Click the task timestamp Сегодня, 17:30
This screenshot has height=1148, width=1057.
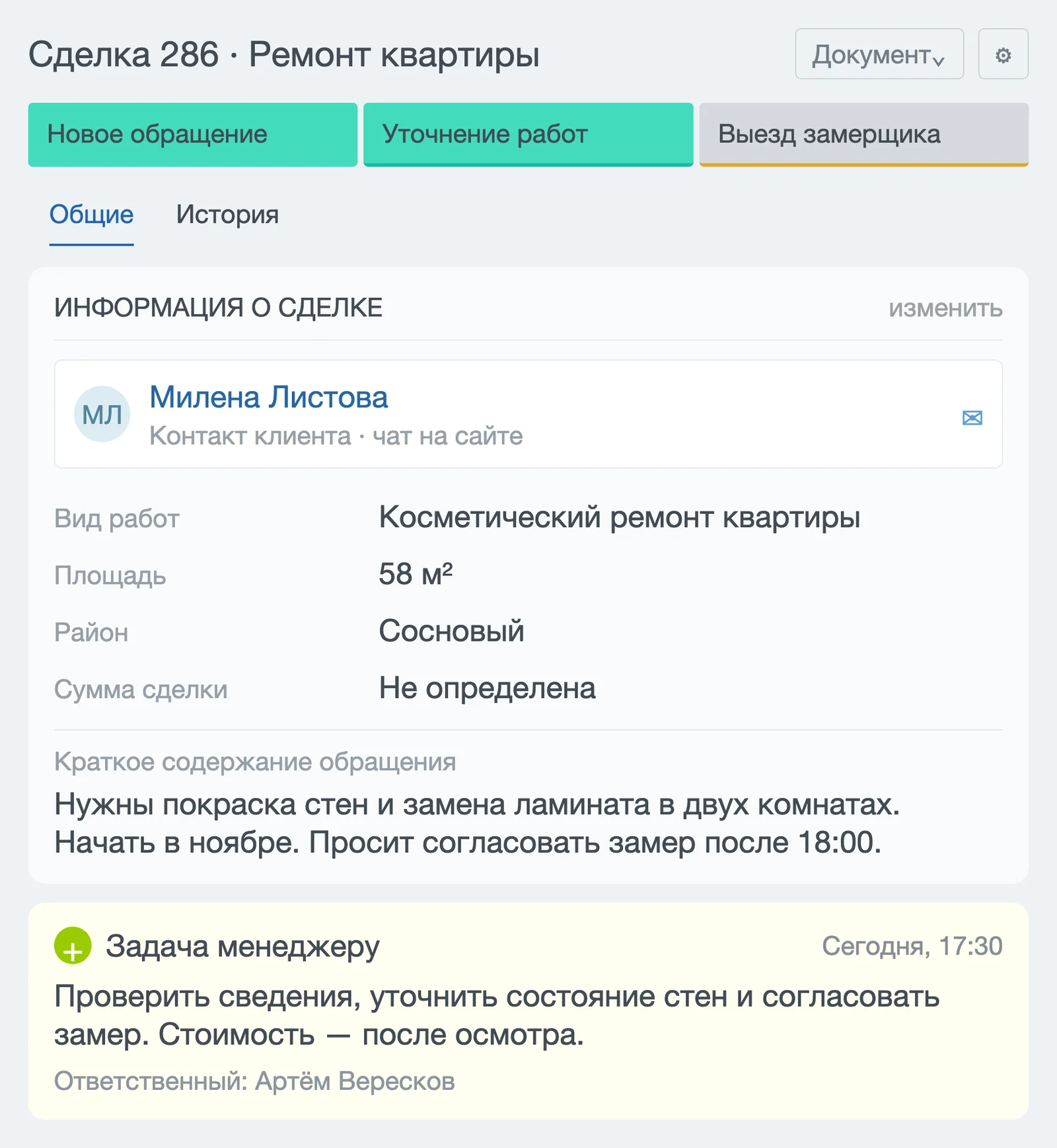(912, 946)
